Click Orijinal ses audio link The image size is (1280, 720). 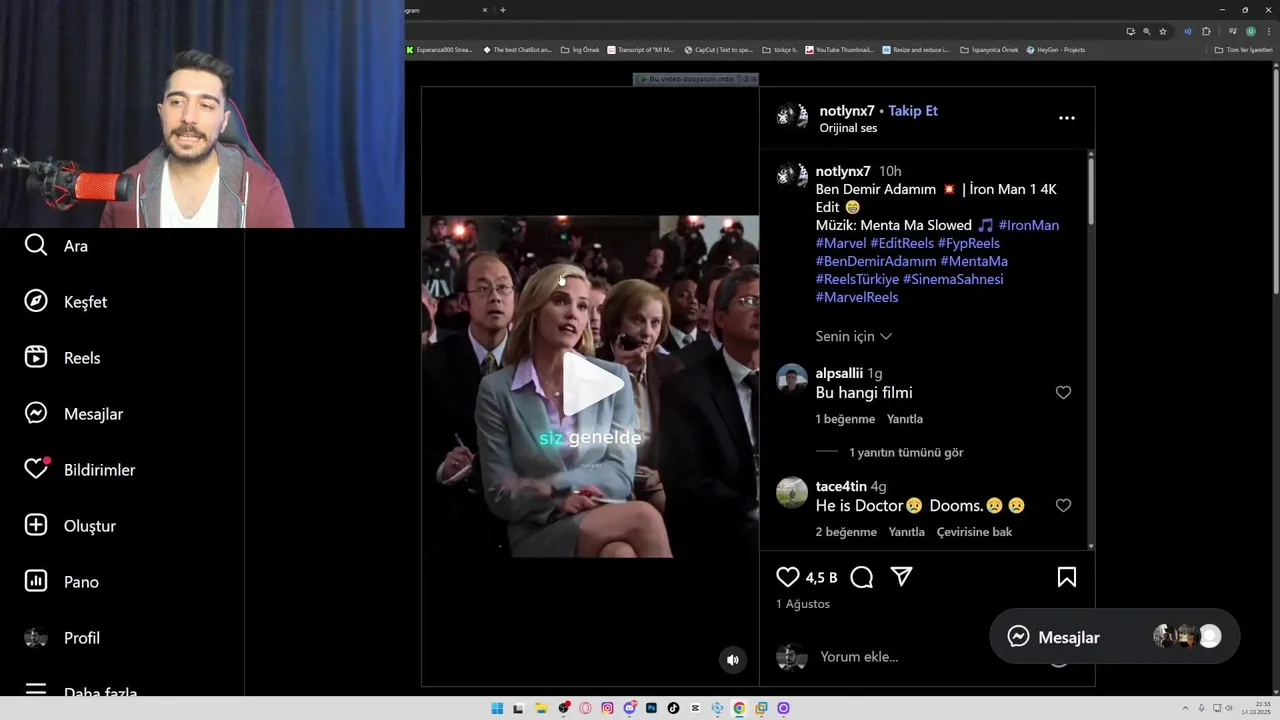[848, 128]
